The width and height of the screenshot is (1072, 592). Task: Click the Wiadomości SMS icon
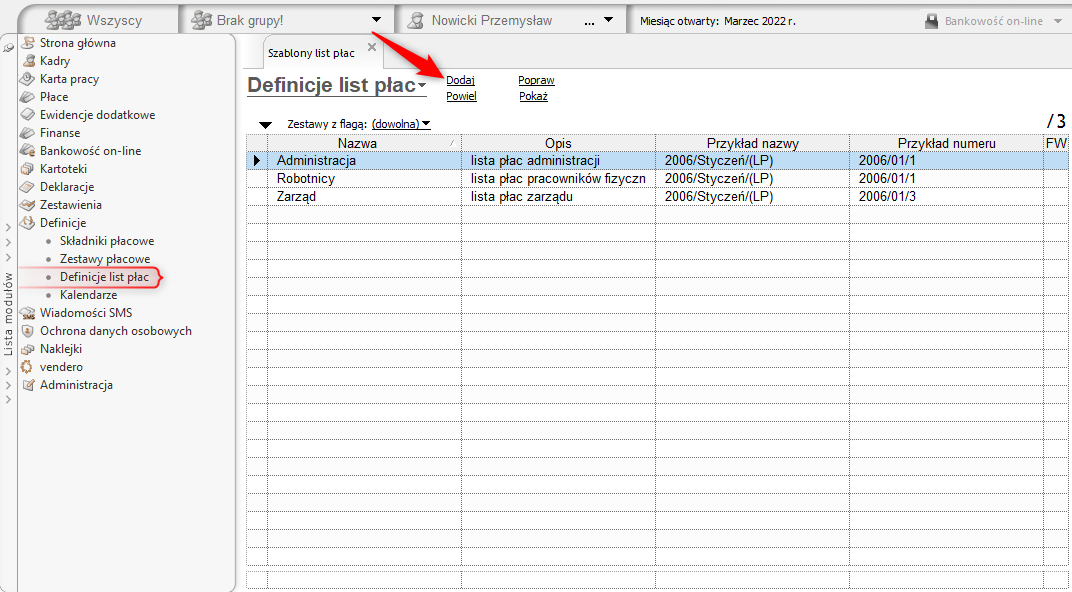pos(28,313)
